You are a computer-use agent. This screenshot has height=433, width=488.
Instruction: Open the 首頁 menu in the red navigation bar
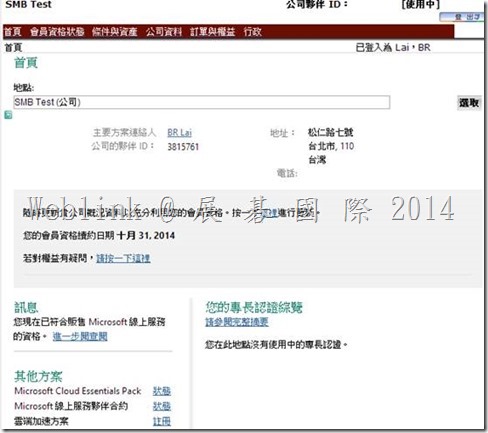(x=13, y=32)
